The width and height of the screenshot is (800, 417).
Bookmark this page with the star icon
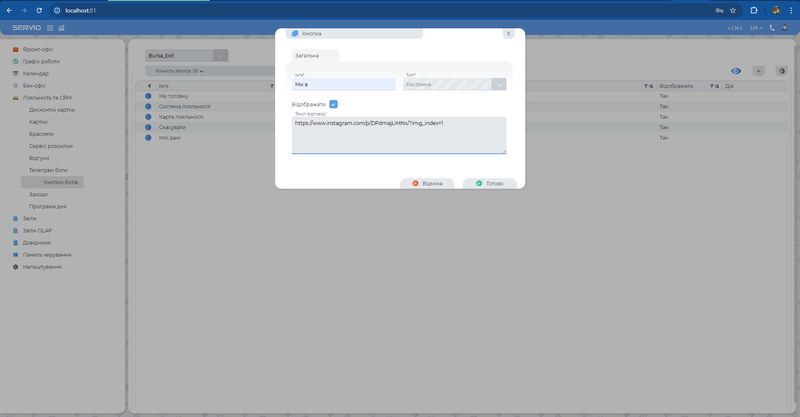click(733, 10)
